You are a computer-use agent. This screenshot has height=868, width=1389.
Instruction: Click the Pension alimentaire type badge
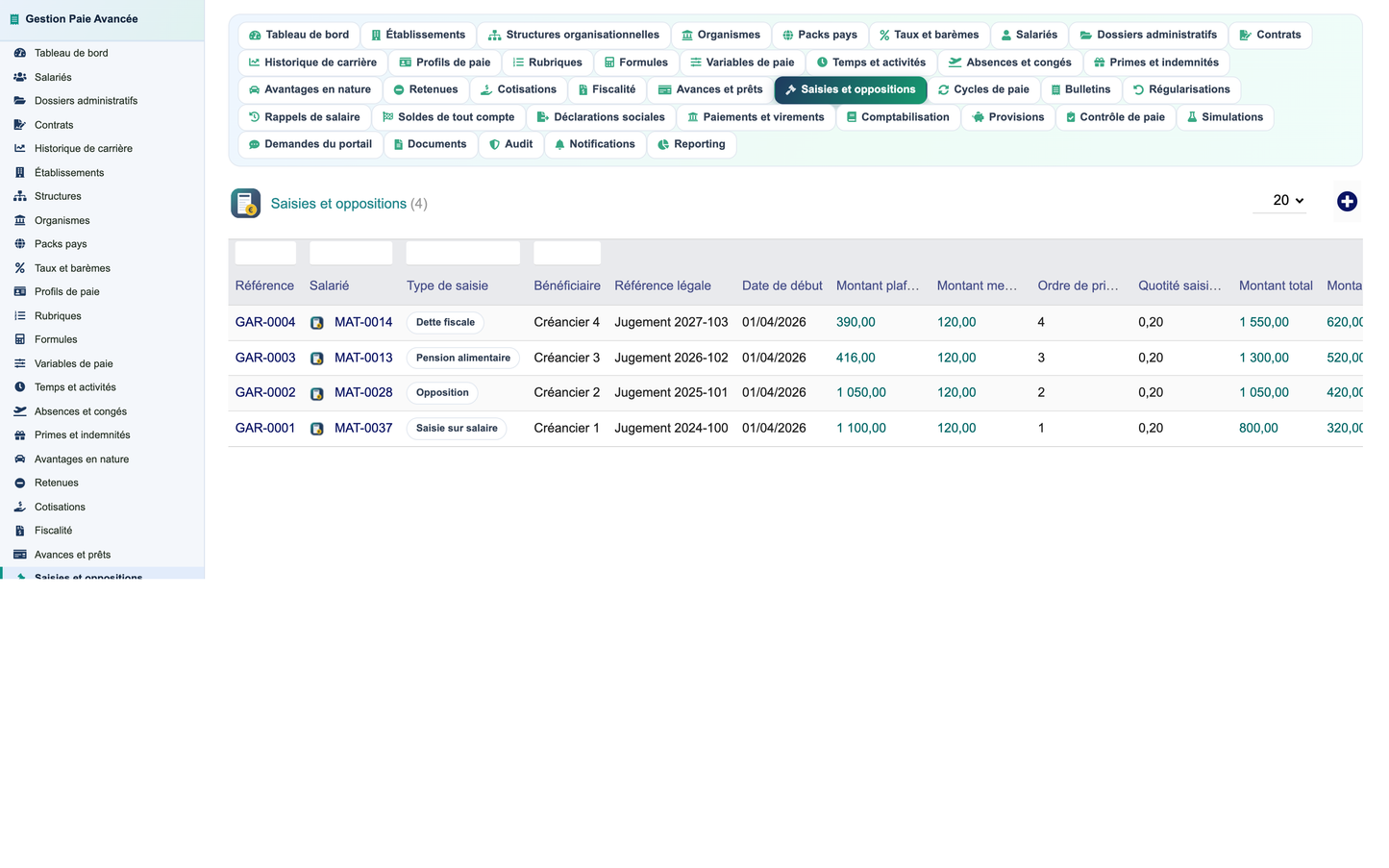pos(463,358)
